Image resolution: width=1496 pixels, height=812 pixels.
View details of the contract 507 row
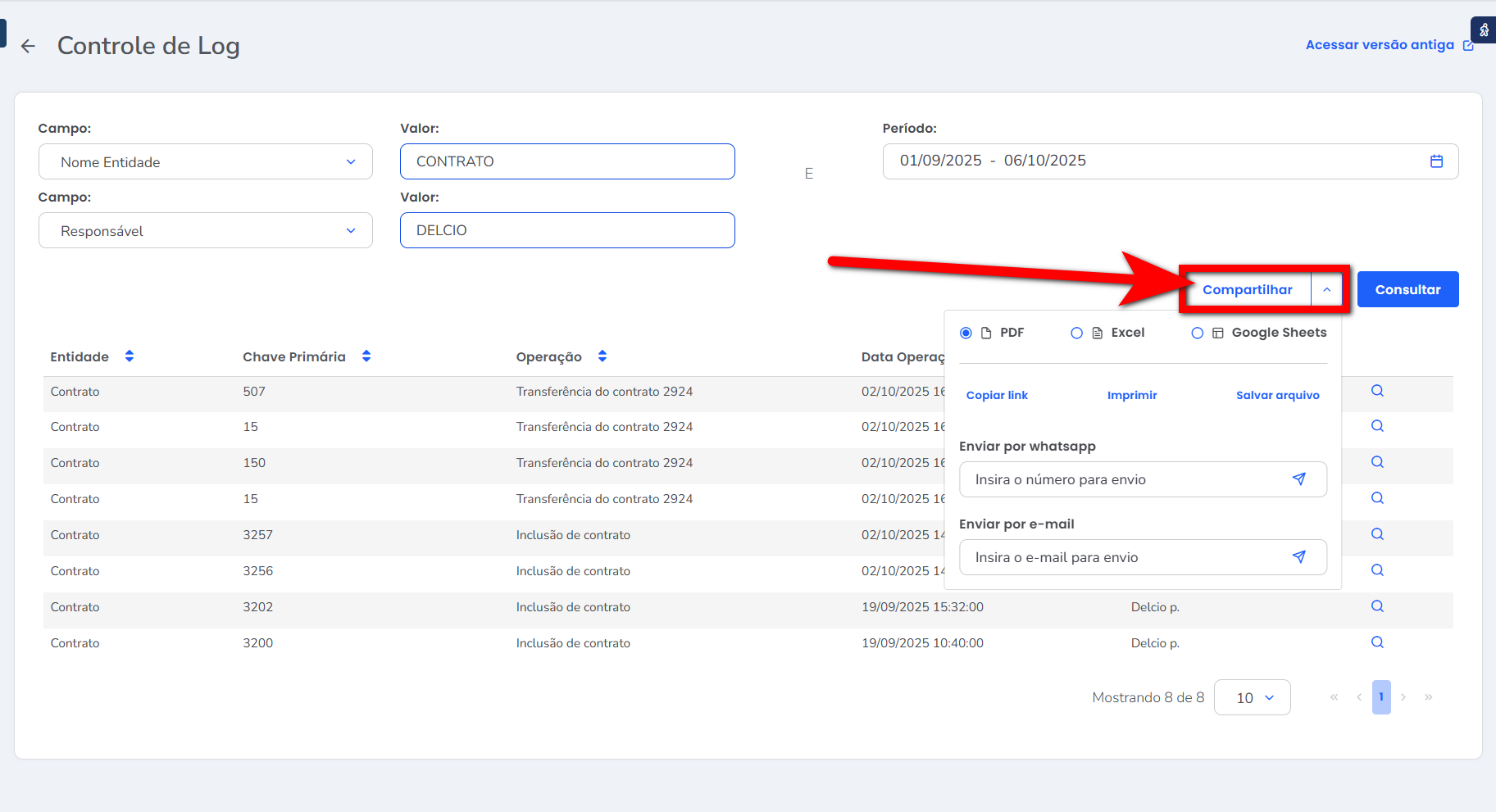[x=1377, y=391]
